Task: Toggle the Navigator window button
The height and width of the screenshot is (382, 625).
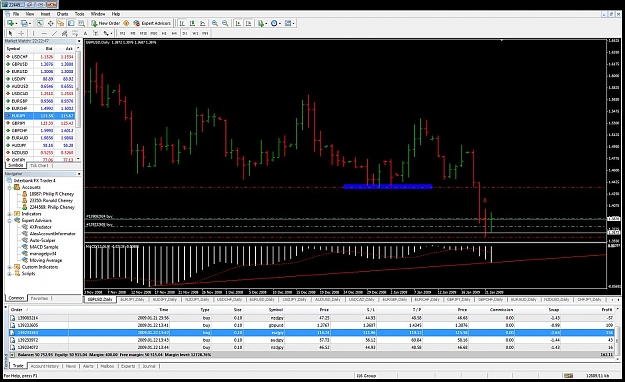Action: pyautogui.click(x=61, y=23)
